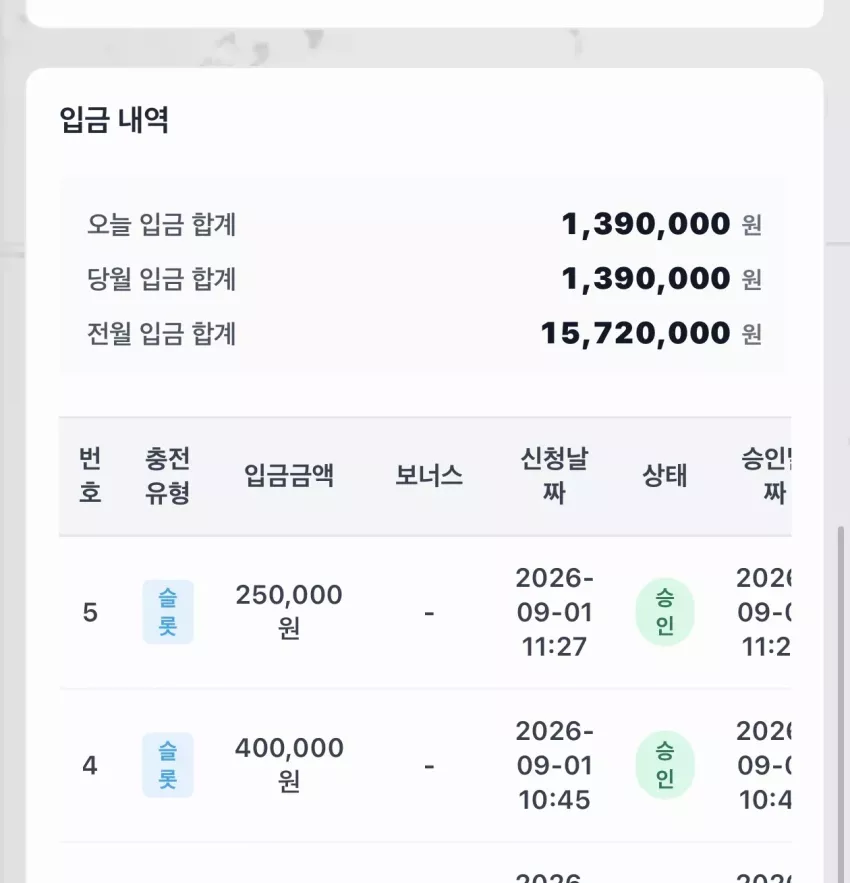Select the 충전 유형 column header
Viewport: 850px width, 883px height.
pyautogui.click(x=167, y=476)
